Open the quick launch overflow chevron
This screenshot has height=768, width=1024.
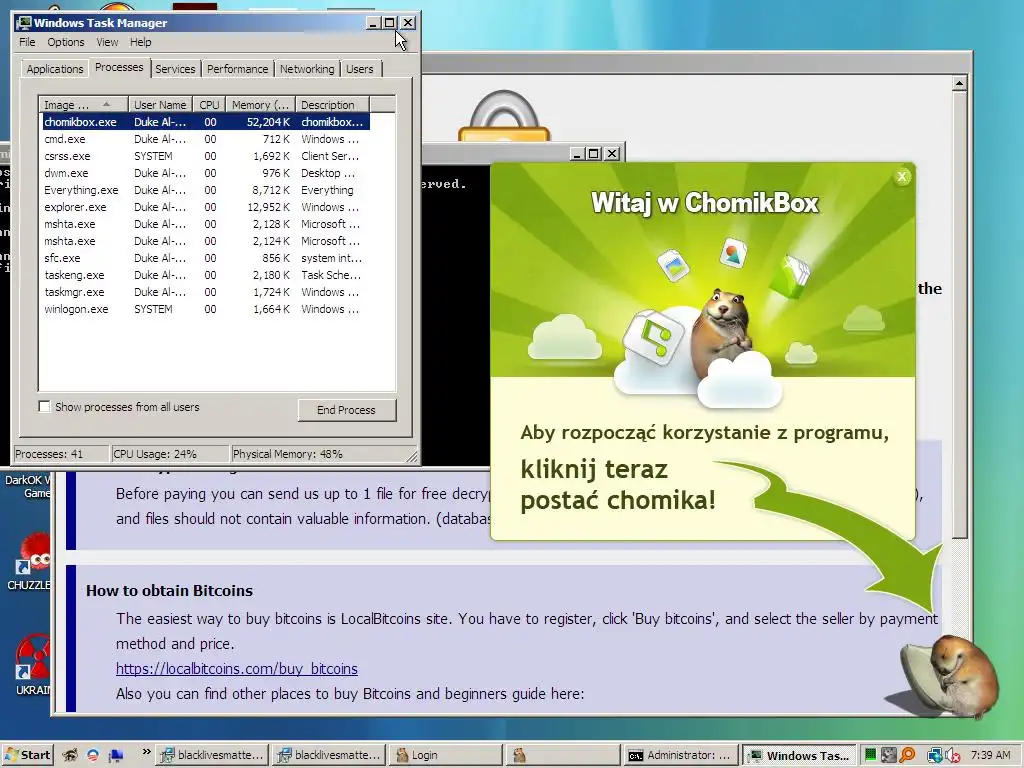pos(146,752)
